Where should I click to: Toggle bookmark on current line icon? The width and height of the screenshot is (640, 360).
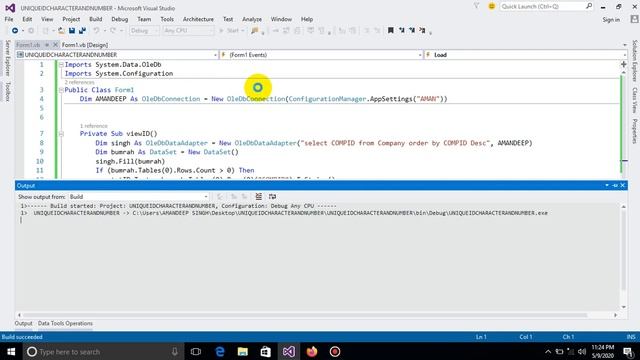pos(391,31)
